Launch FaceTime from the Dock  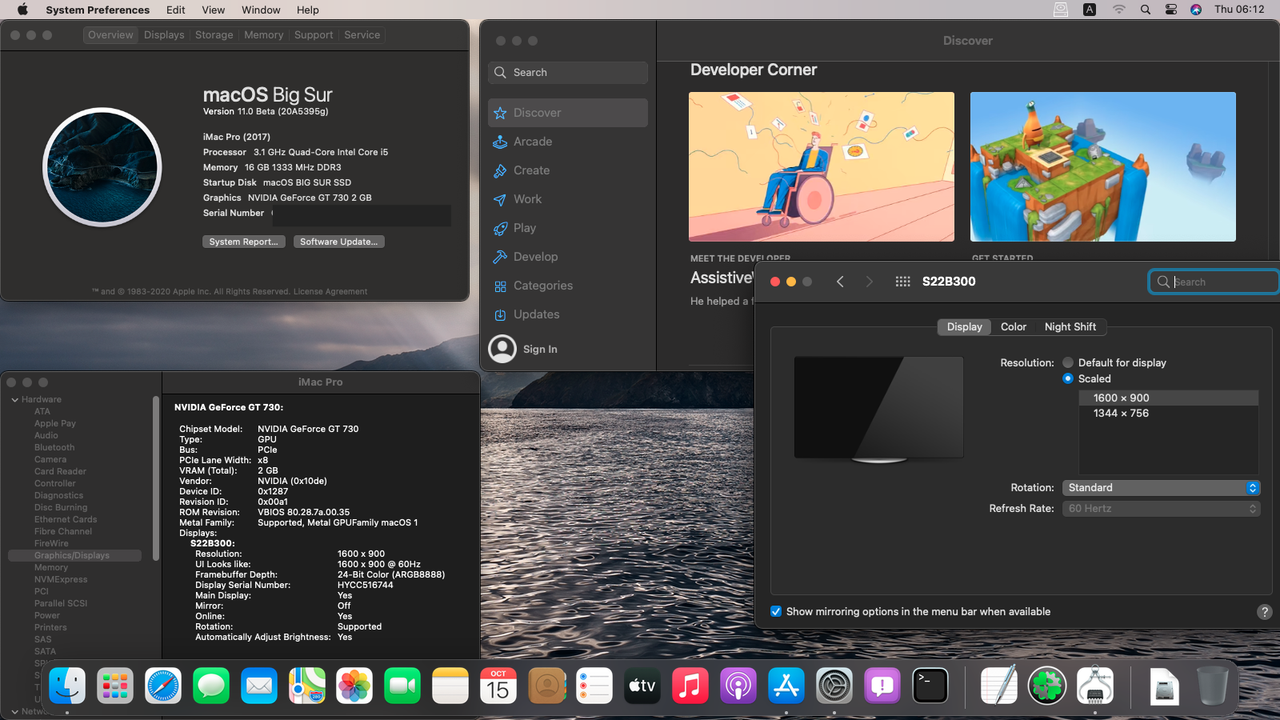tap(402, 686)
